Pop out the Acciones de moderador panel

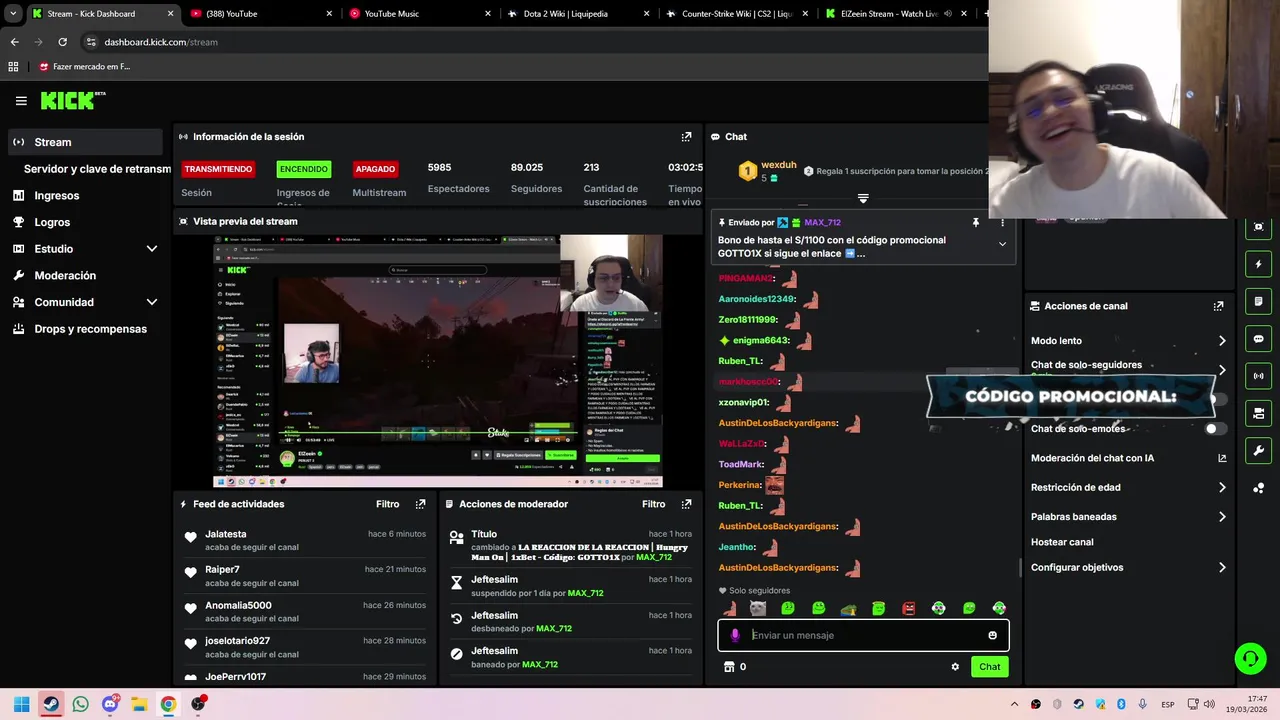click(686, 504)
